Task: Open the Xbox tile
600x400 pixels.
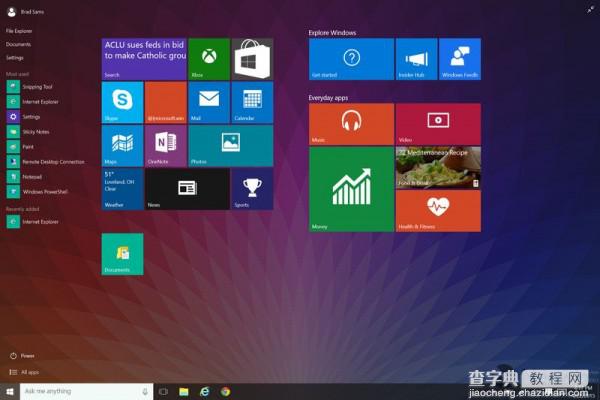Action: point(209,59)
